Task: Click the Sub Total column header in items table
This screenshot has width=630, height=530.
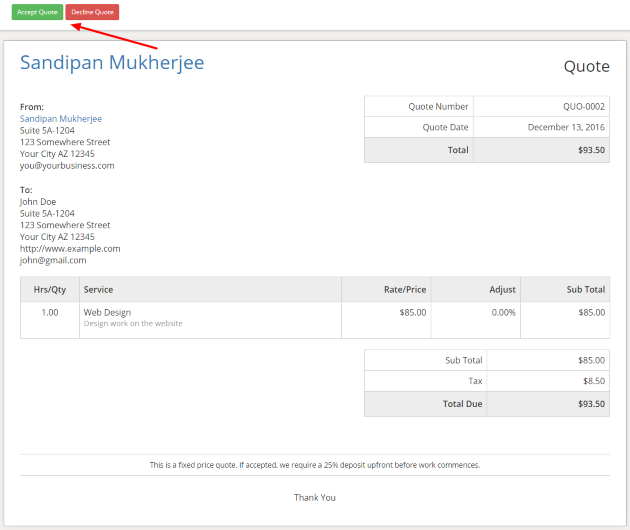Action: pyautogui.click(x=565, y=289)
